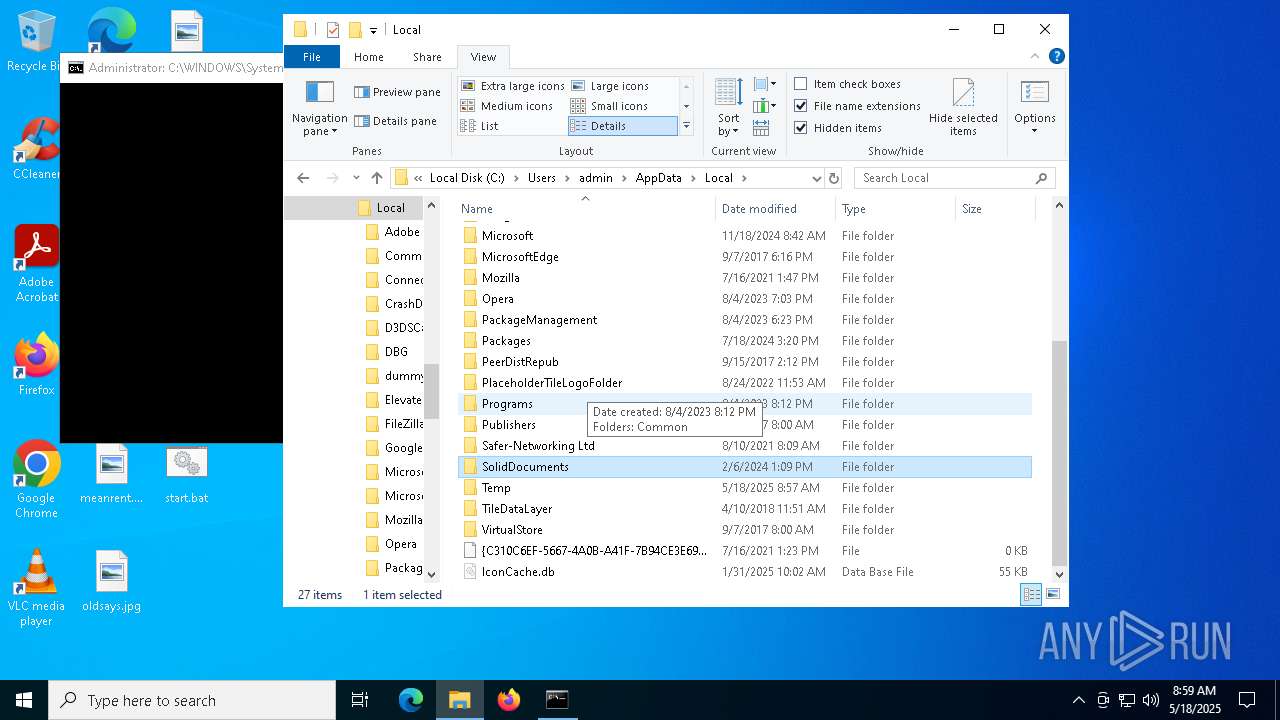The width and height of the screenshot is (1280, 720).
Task: Open the Navigation pane menu
Action: pyautogui.click(x=319, y=109)
